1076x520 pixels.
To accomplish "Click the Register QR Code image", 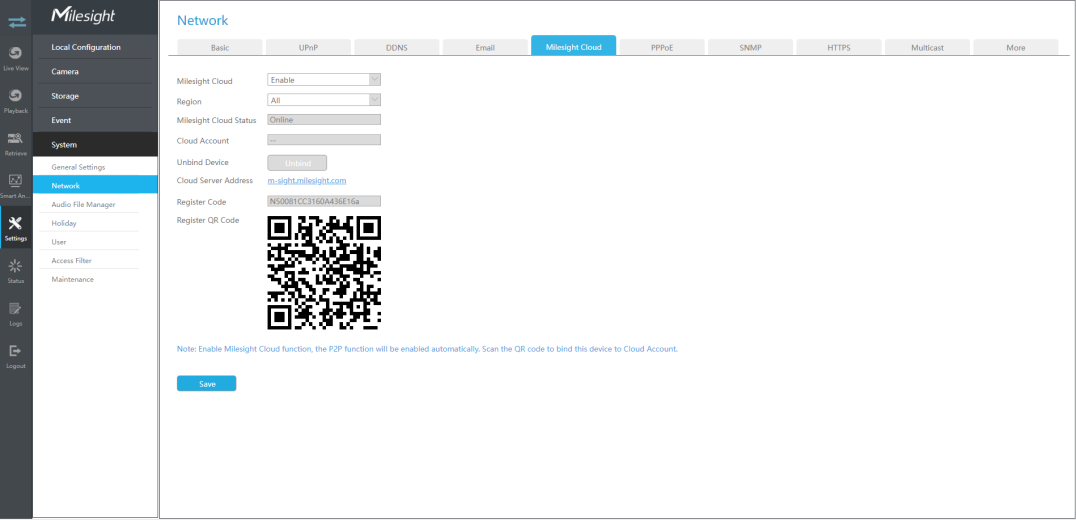I will pos(324,273).
